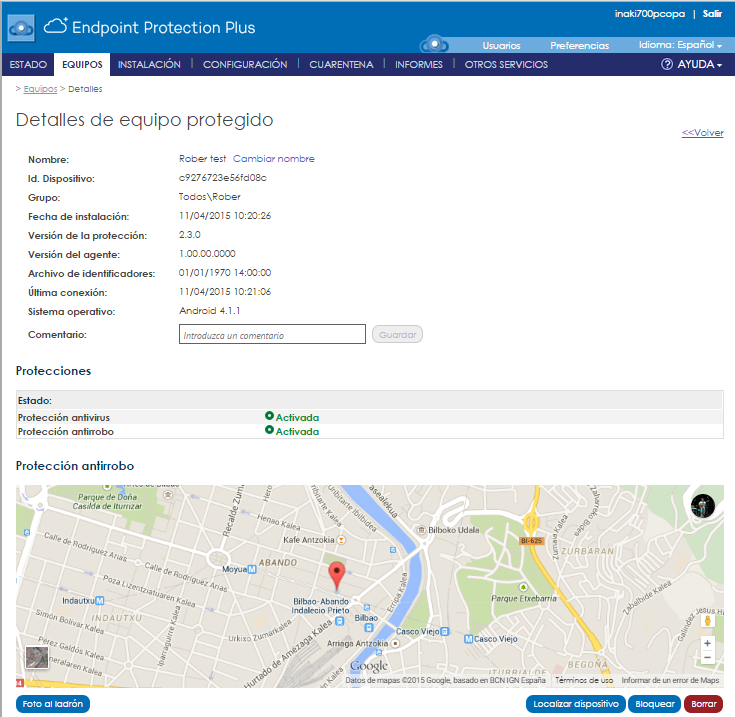Click the Google logo on map
This screenshot has width=735, height=717.
369,666
